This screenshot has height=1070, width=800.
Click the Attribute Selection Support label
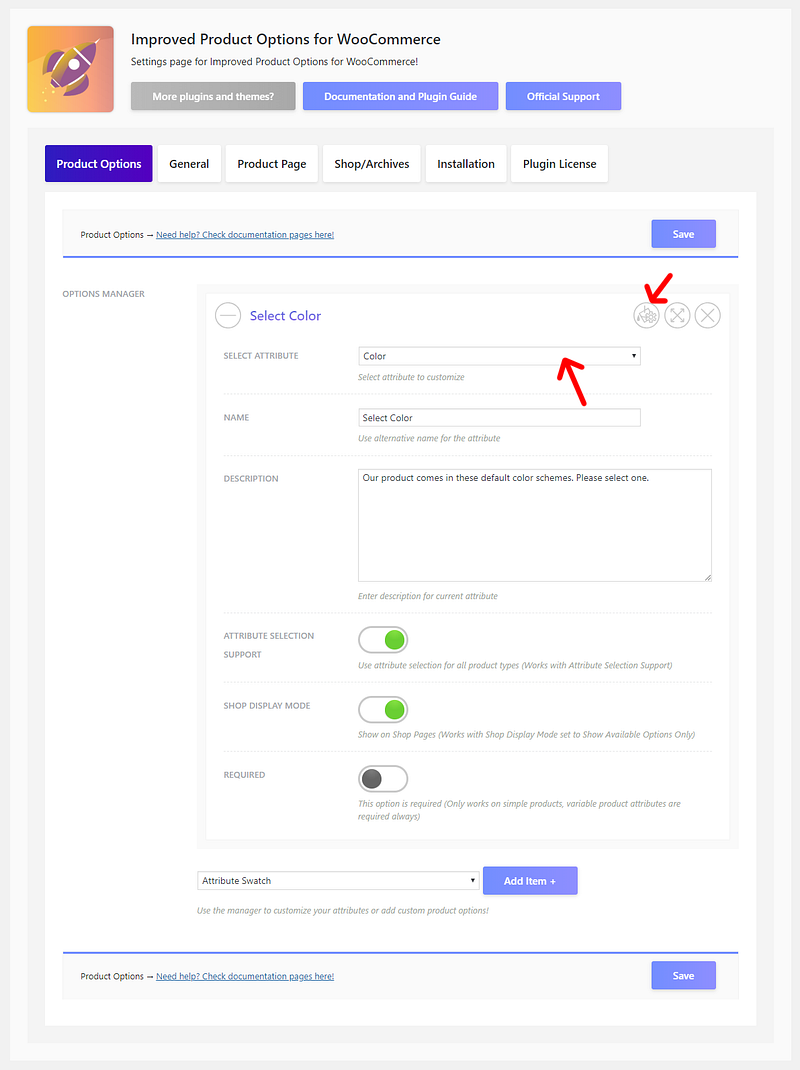pos(269,645)
